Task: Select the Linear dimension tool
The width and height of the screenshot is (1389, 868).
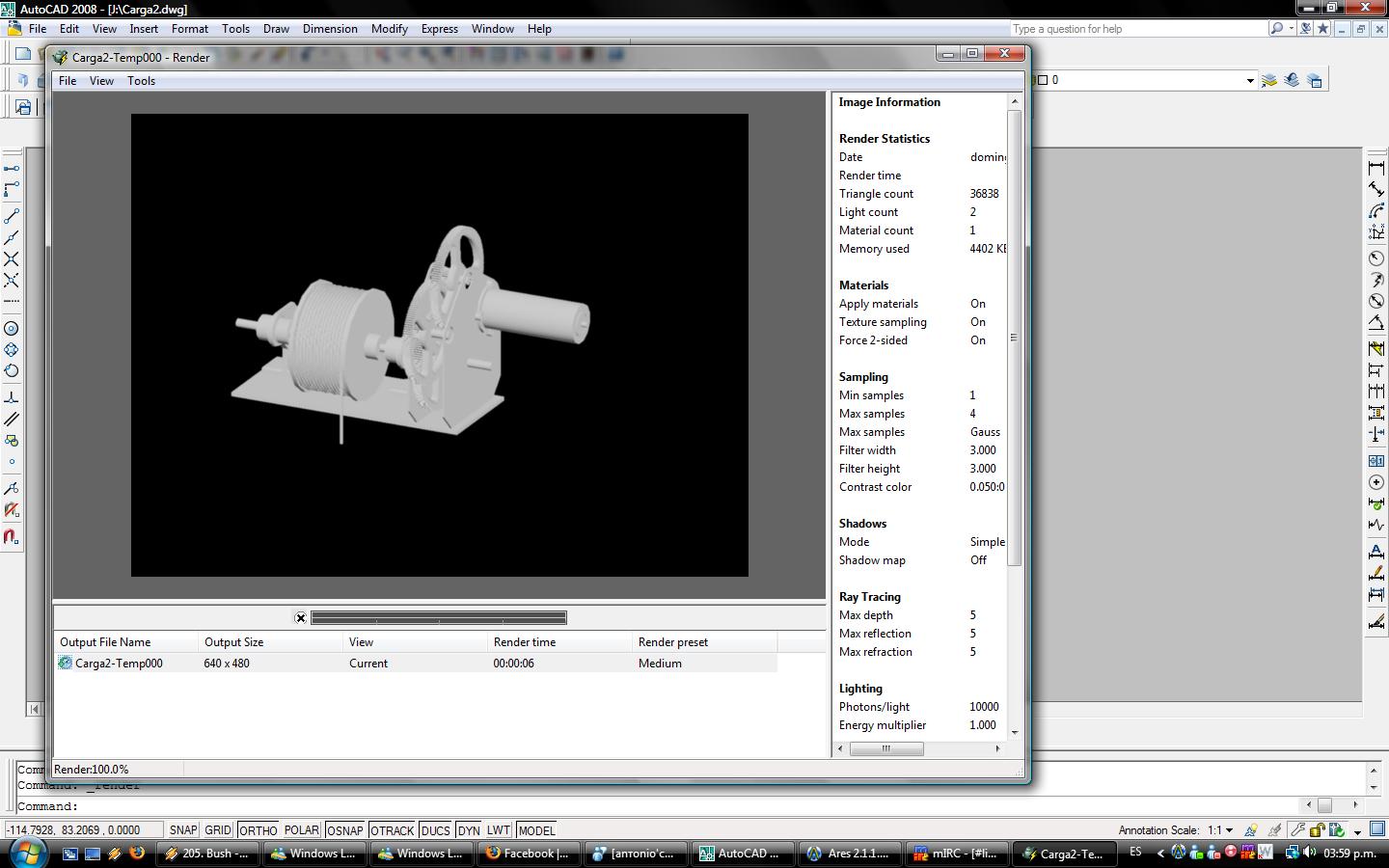Action: coord(1376,168)
